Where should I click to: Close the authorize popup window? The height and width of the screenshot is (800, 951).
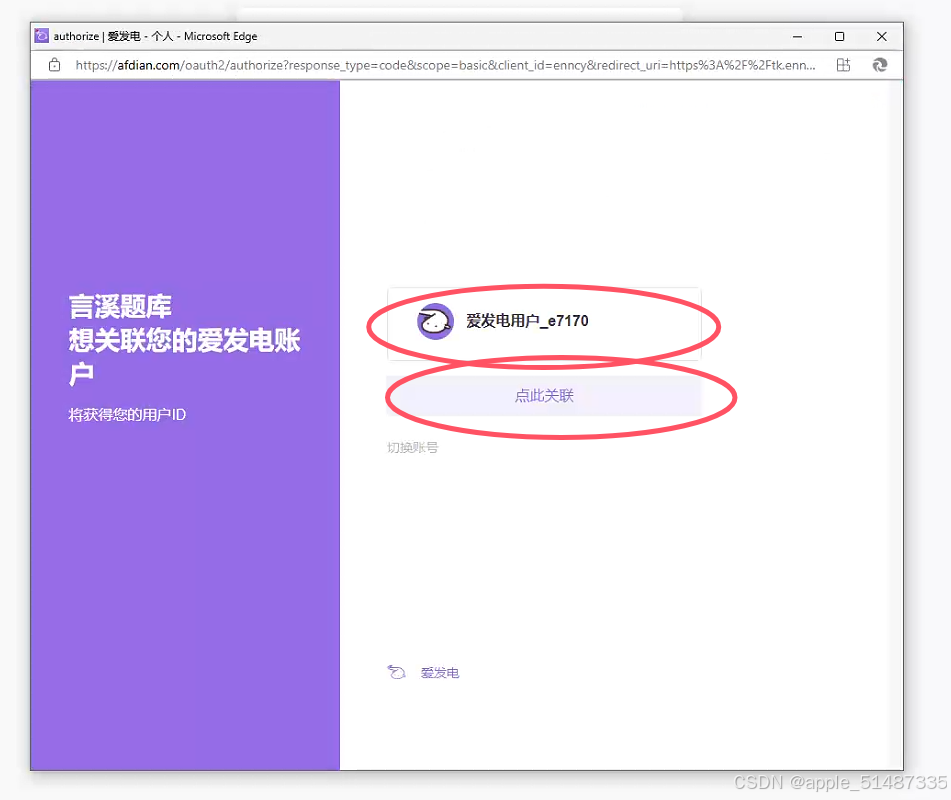coord(882,36)
